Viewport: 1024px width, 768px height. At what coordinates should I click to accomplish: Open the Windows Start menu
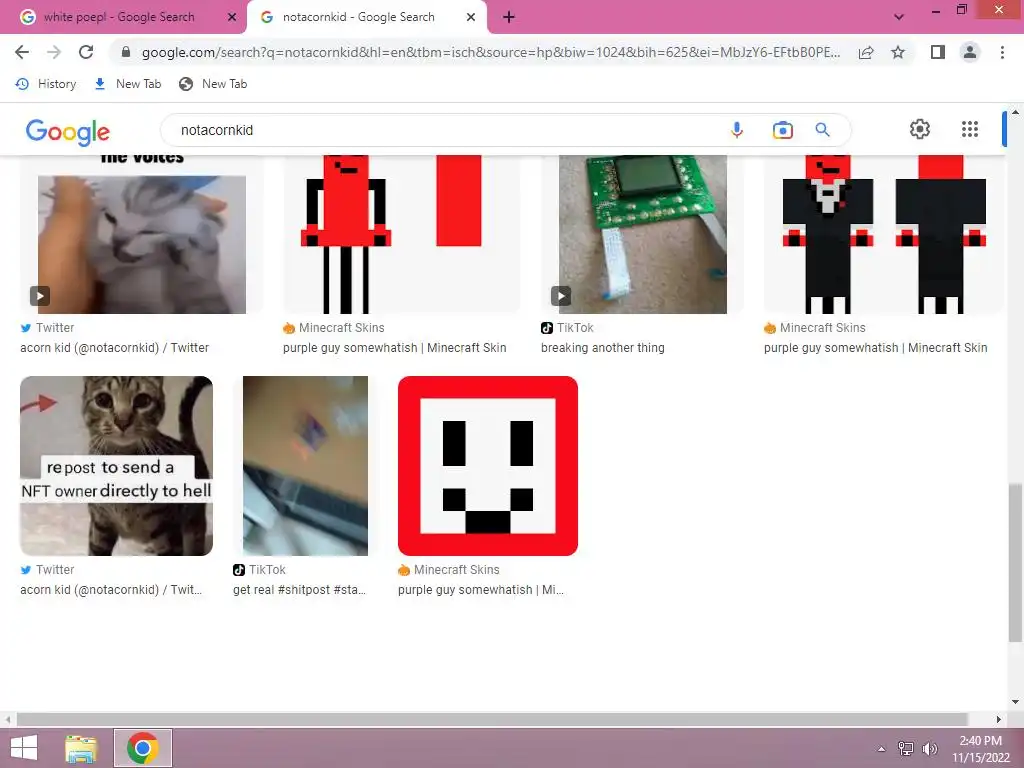24,748
